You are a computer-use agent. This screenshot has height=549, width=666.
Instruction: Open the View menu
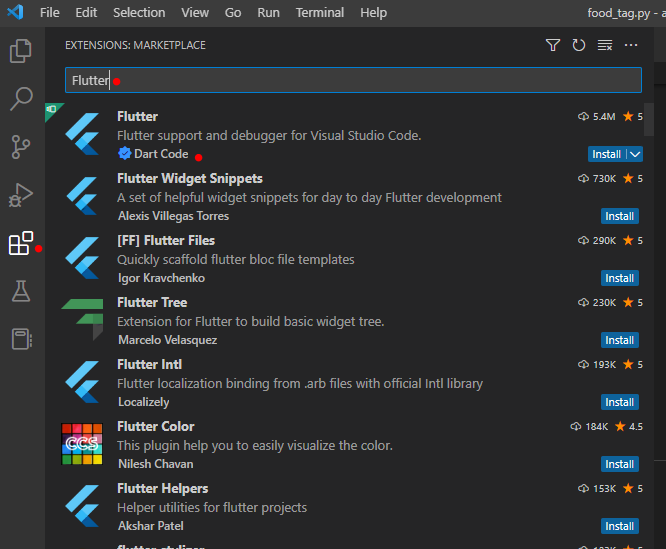pyautogui.click(x=195, y=13)
